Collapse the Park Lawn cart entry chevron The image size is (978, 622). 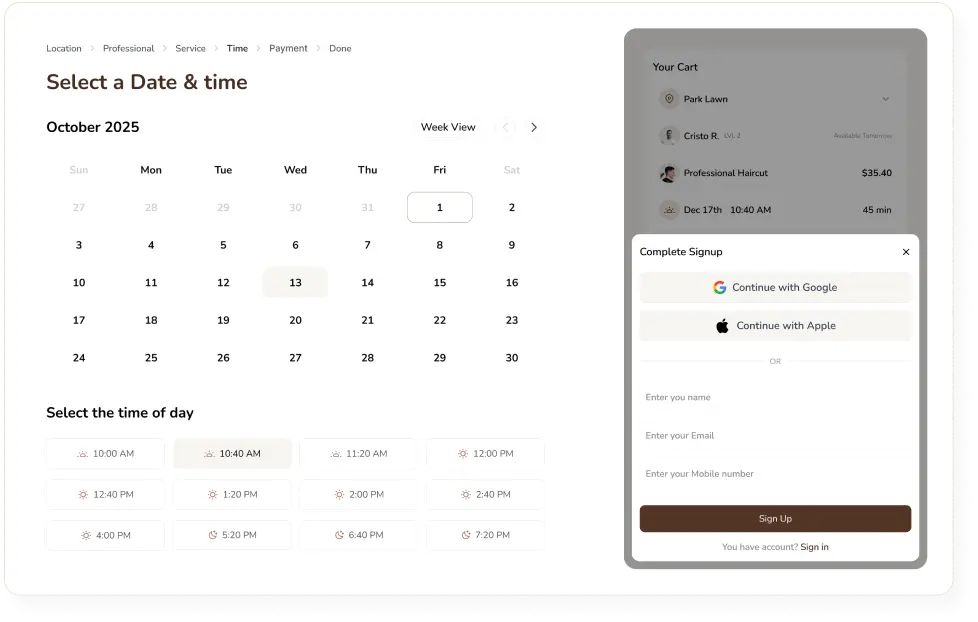pyautogui.click(x=884, y=99)
